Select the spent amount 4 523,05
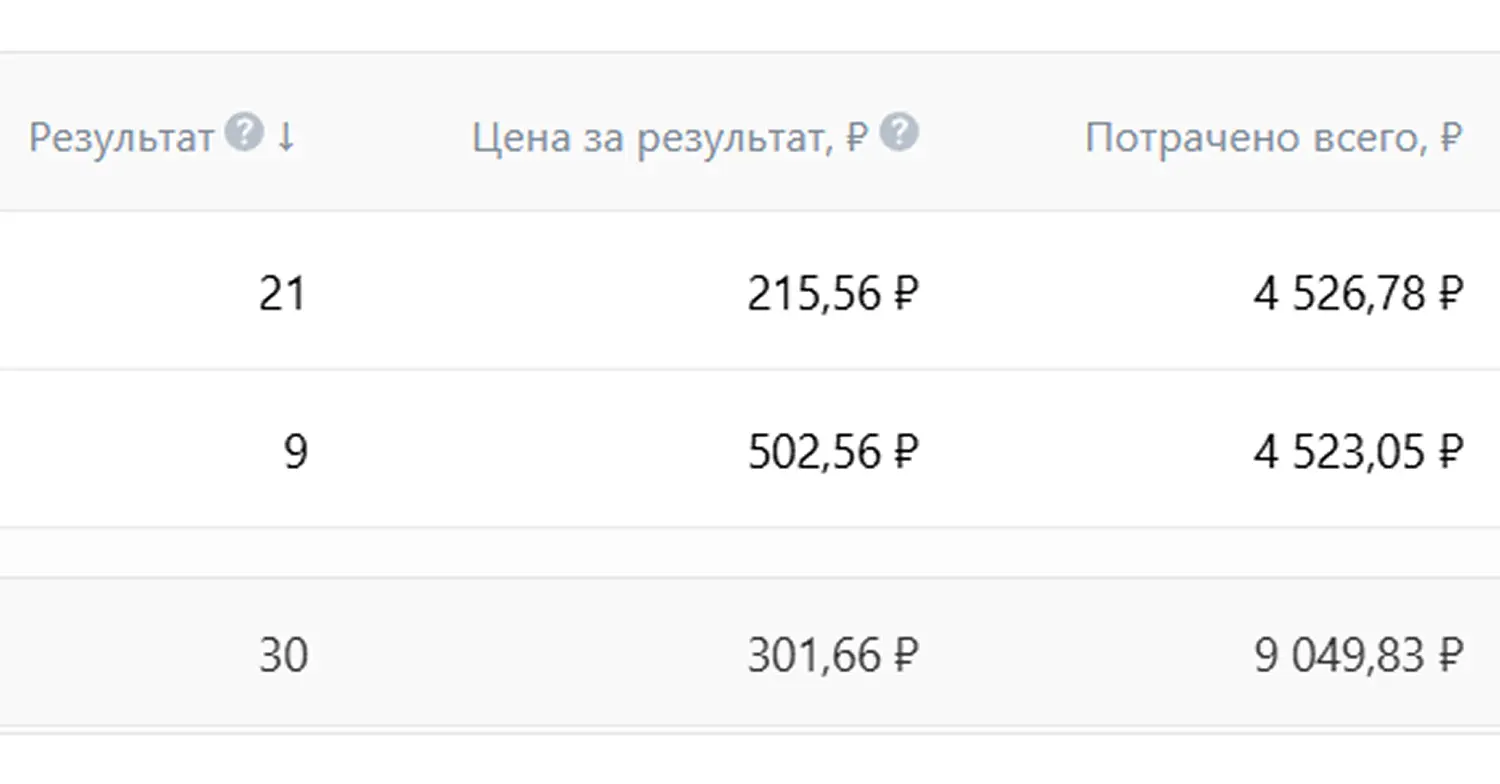 (x=1339, y=453)
